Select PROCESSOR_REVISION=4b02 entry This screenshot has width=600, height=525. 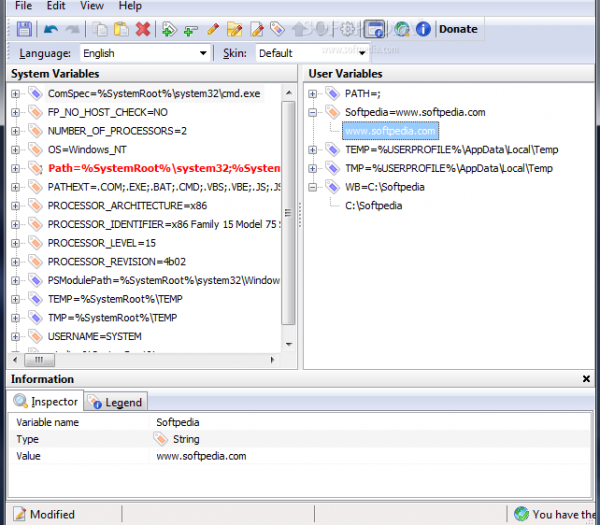(116, 262)
